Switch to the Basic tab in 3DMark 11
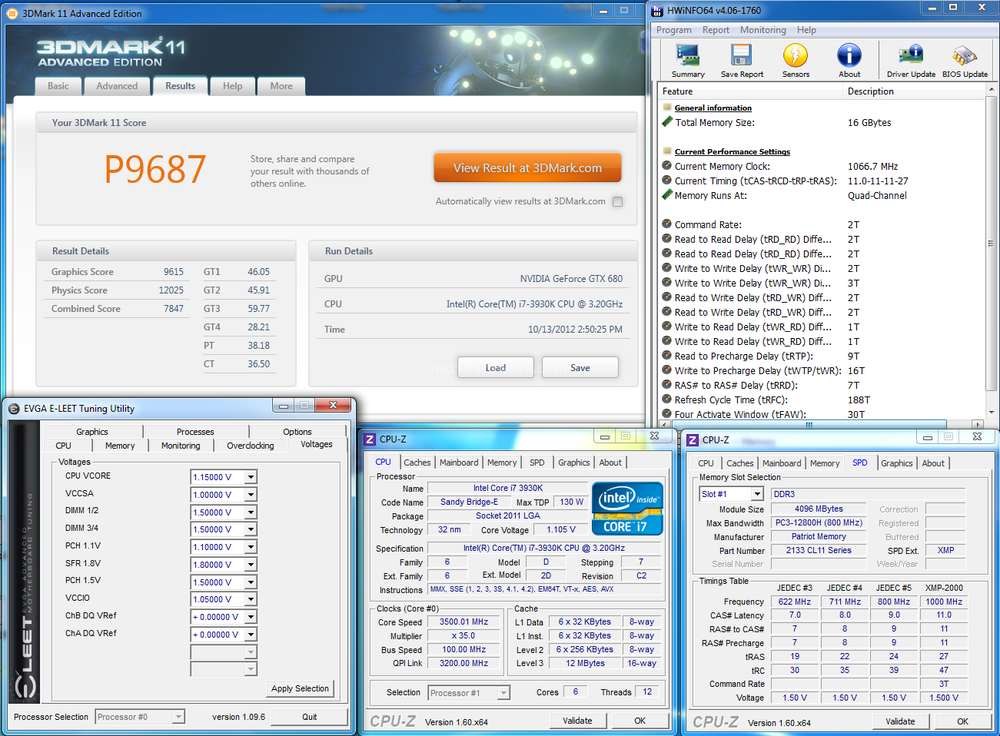The width and height of the screenshot is (1000, 736). pyautogui.click(x=58, y=86)
